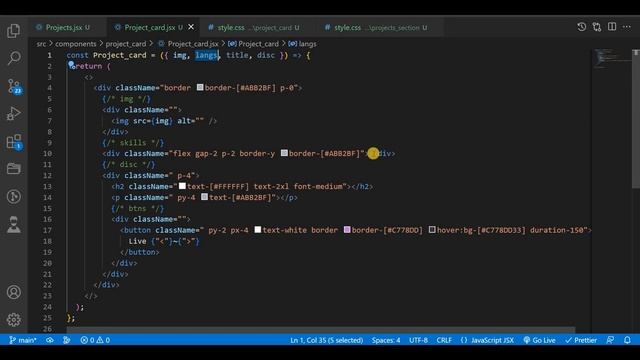Open the editor More Actions ellipsis

coord(627,27)
